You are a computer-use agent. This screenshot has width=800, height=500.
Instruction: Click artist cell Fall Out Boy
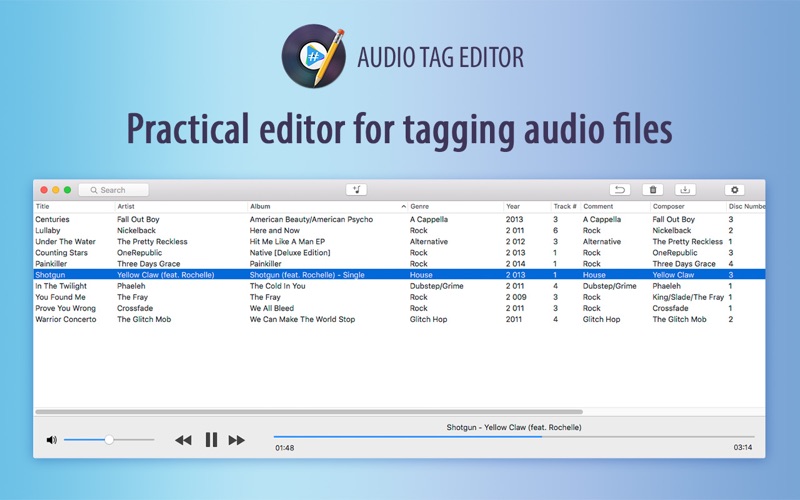(x=138, y=219)
